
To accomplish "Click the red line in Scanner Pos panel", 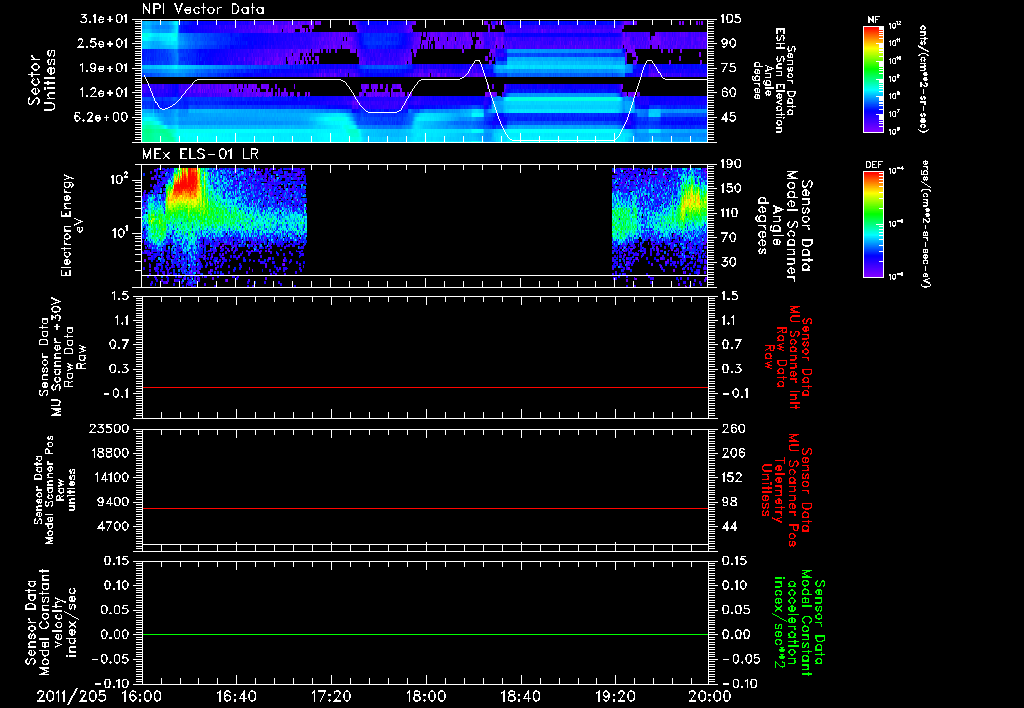I will pos(424,508).
